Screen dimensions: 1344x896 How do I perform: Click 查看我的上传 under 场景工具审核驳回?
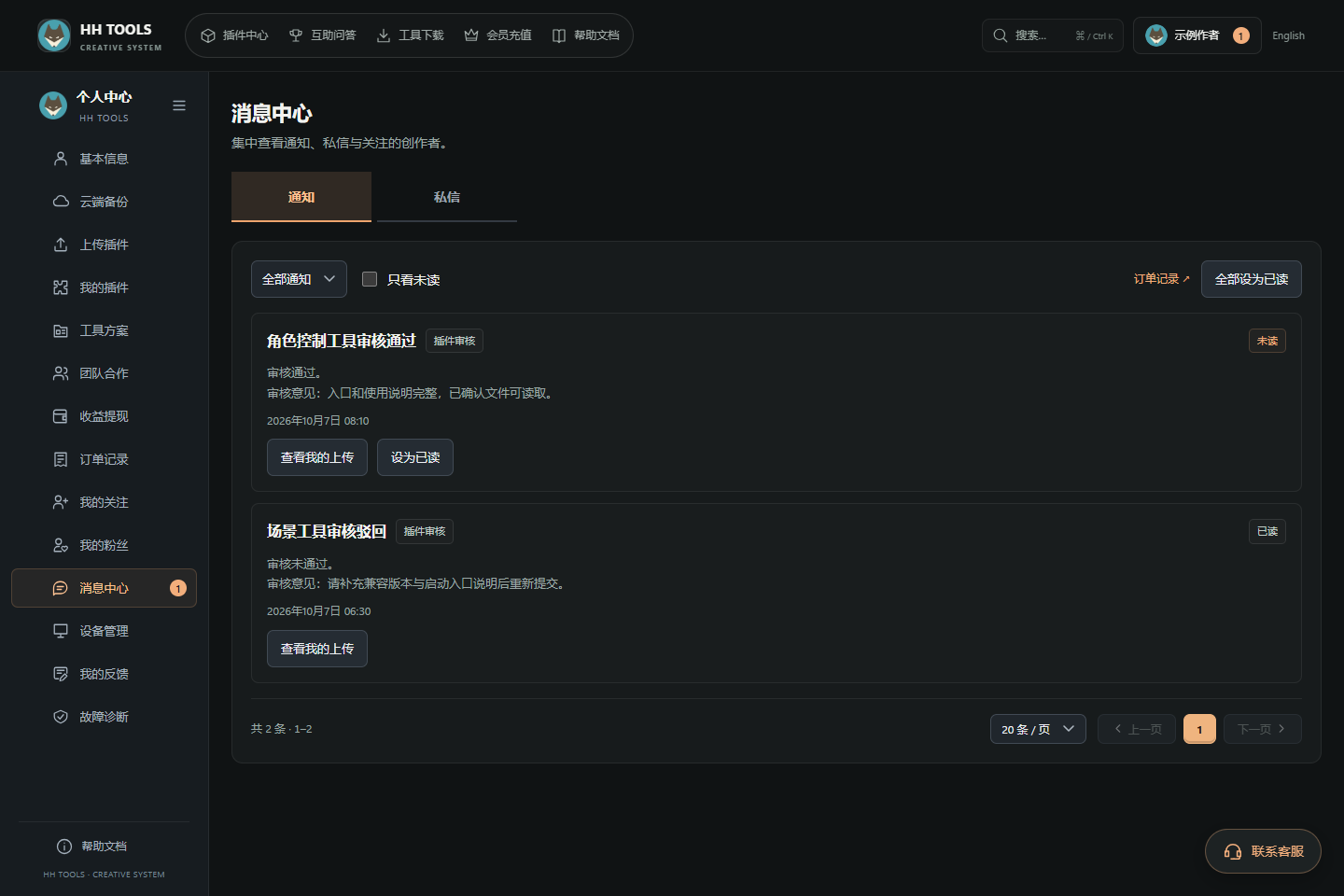pos(317,649)
